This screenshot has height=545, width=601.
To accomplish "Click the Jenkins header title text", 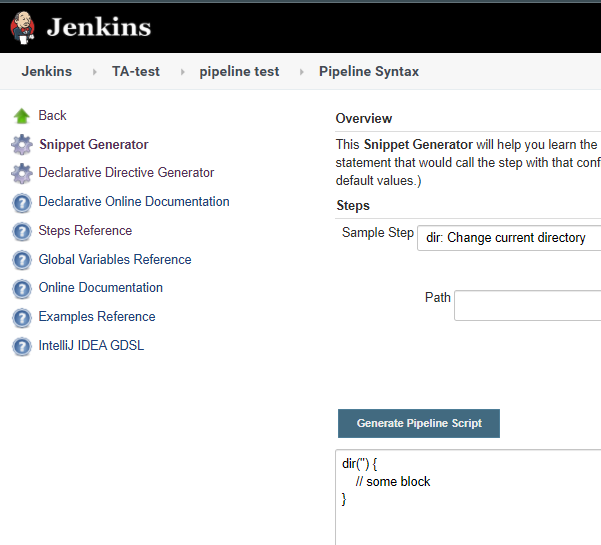I will (x=99, y=27).
